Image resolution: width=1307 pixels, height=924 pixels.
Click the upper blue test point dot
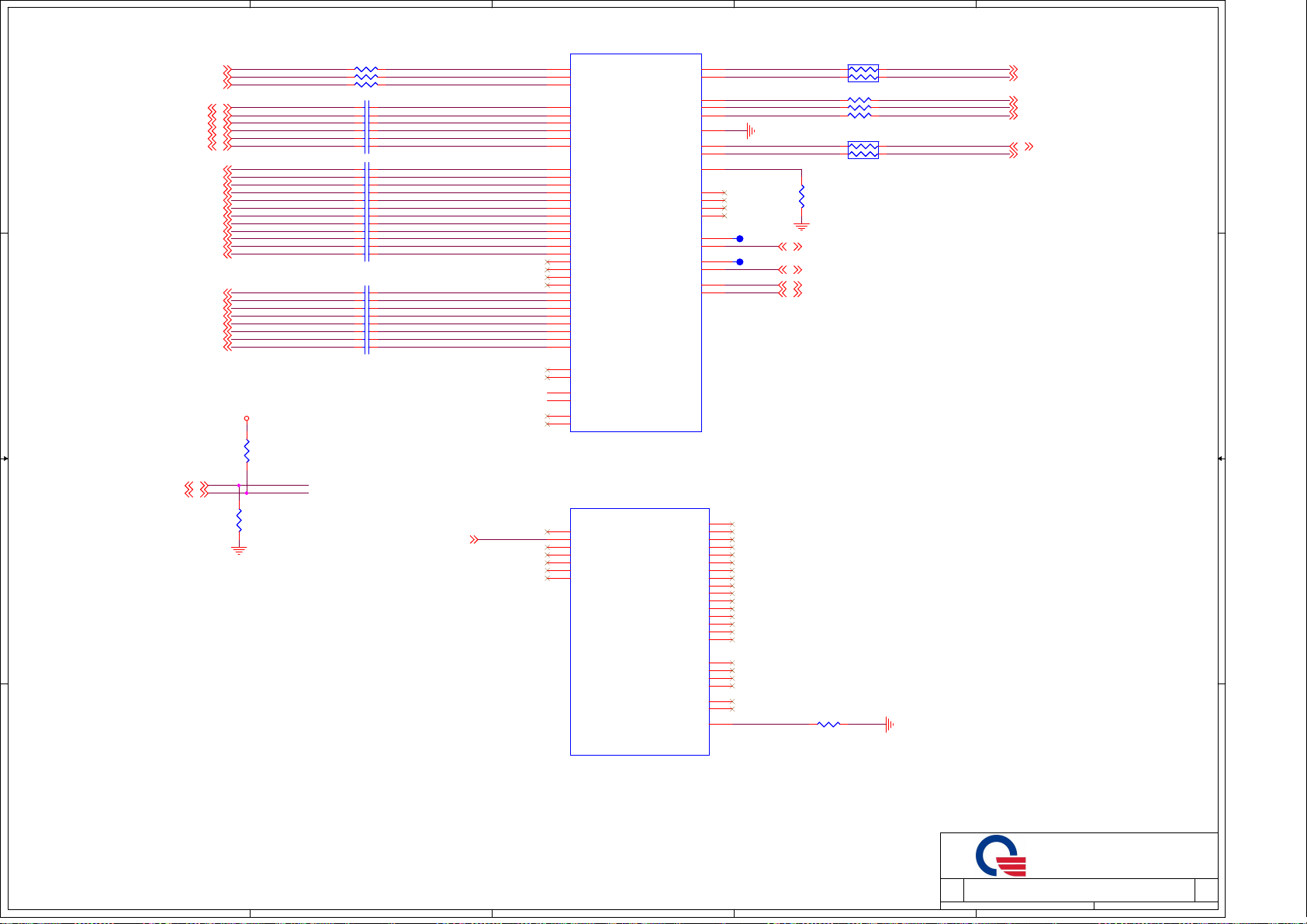tap(740, 239)
